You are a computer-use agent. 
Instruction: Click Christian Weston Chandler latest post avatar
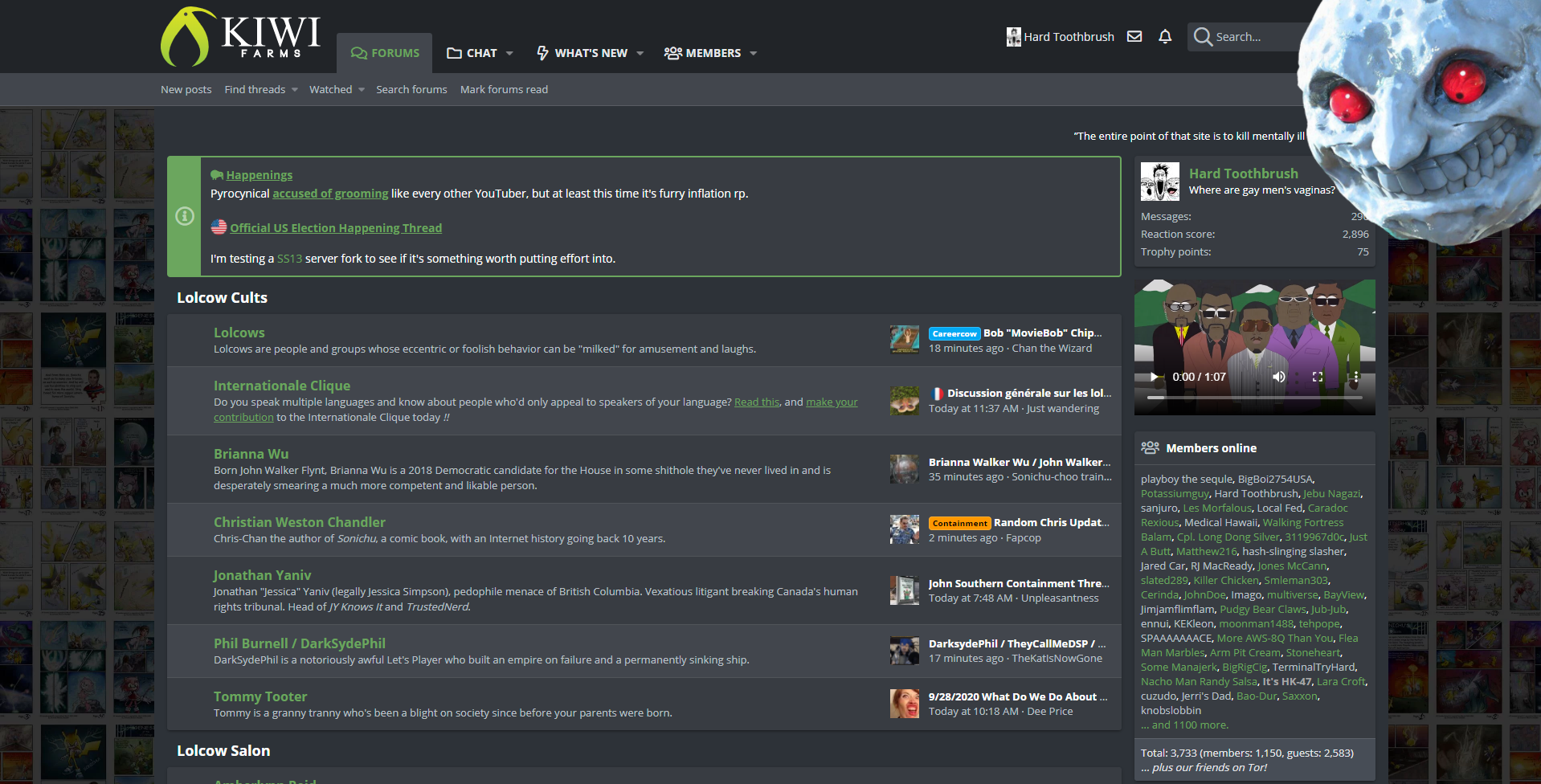coord(905,529)
